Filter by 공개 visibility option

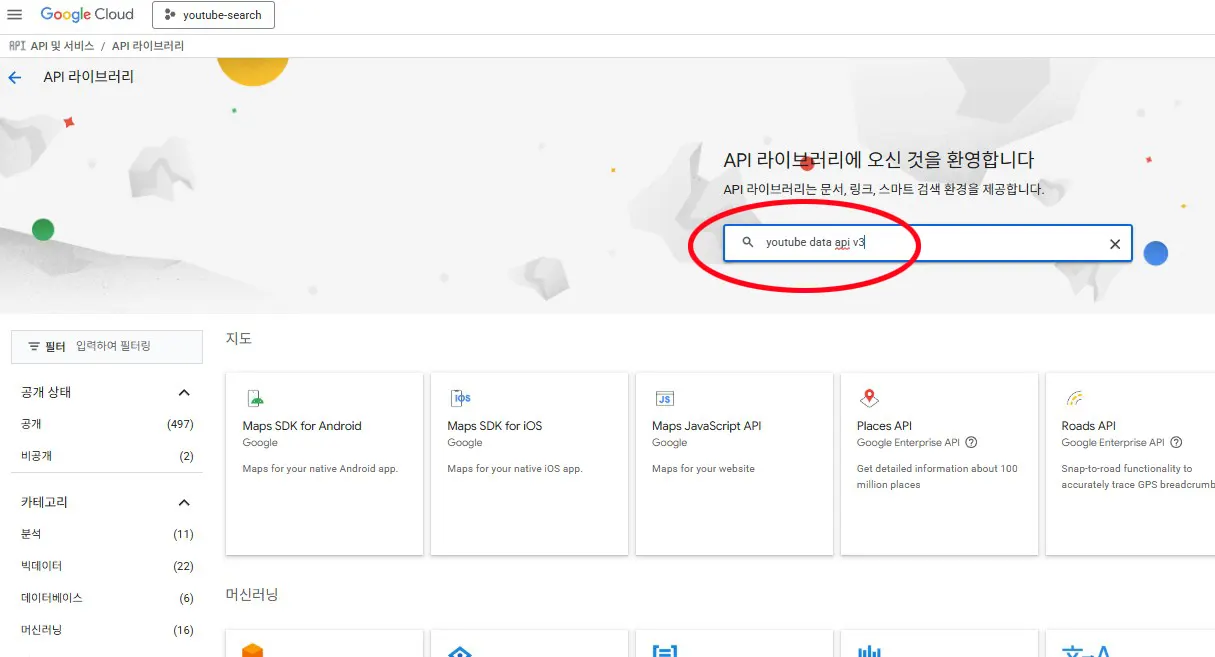32,424
